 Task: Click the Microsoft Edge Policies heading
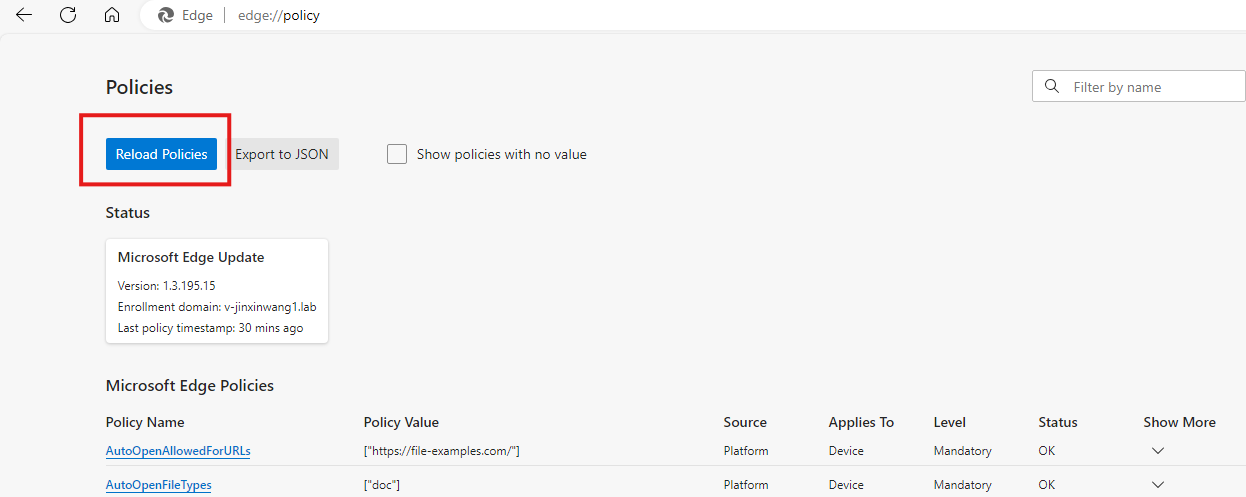(x=190, y=386)
